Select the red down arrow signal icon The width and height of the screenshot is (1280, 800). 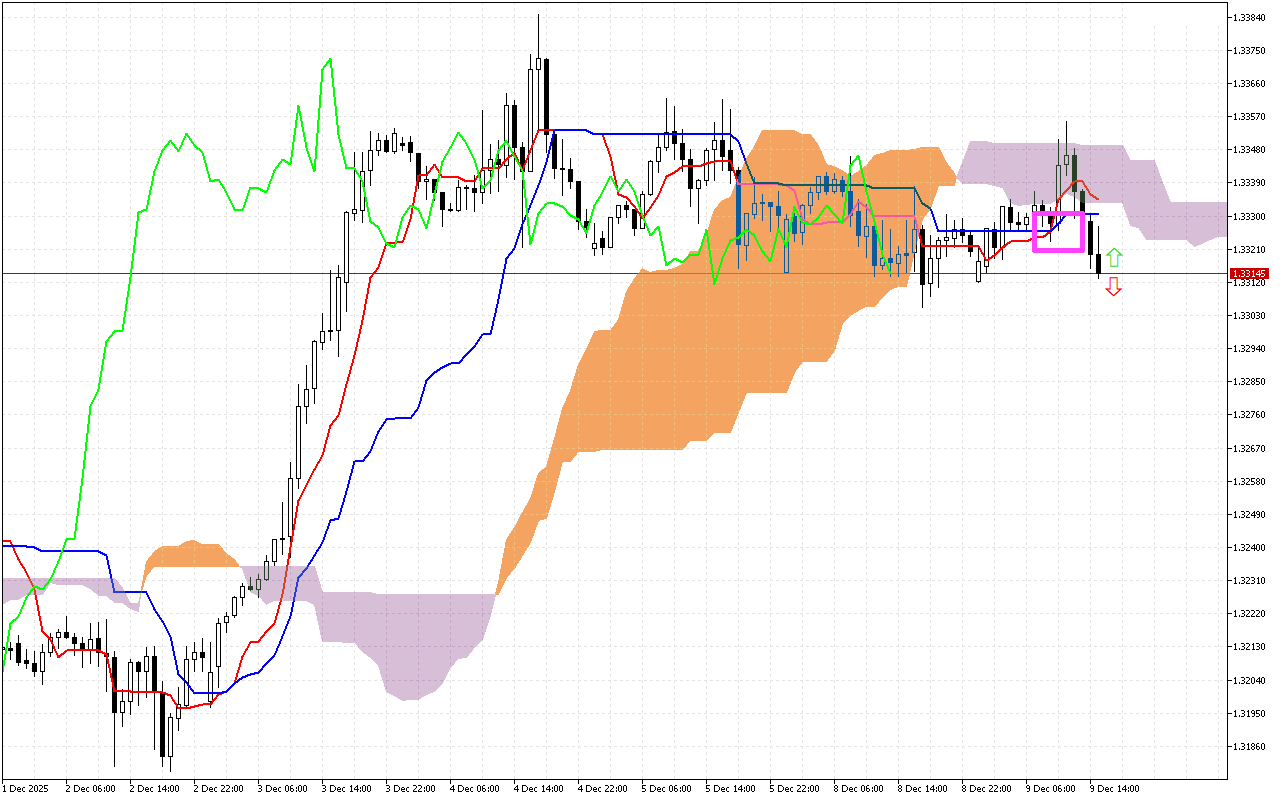[x=1115, y=289]
